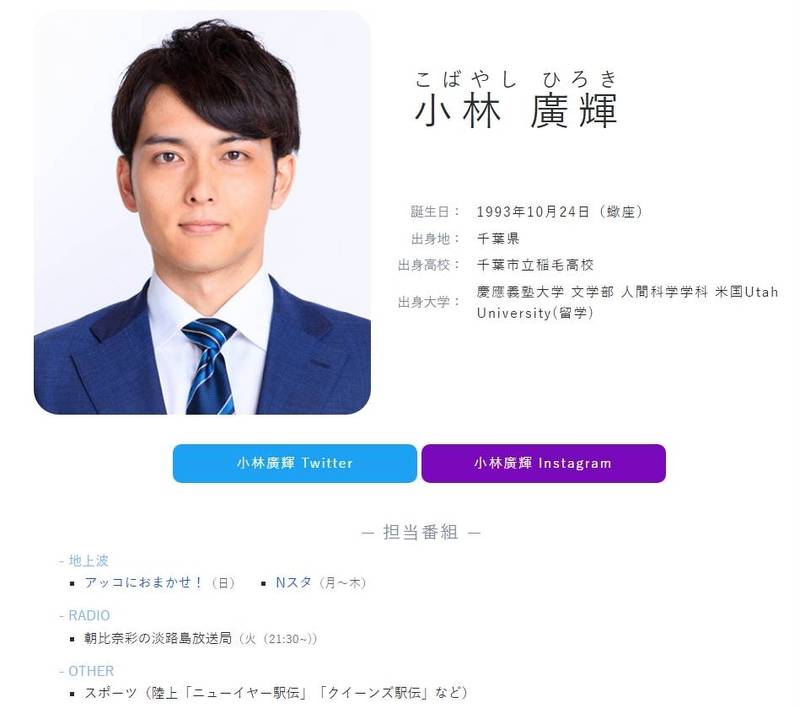Click the 誕生日 label

pyautogui.click(x=430, y=212)
